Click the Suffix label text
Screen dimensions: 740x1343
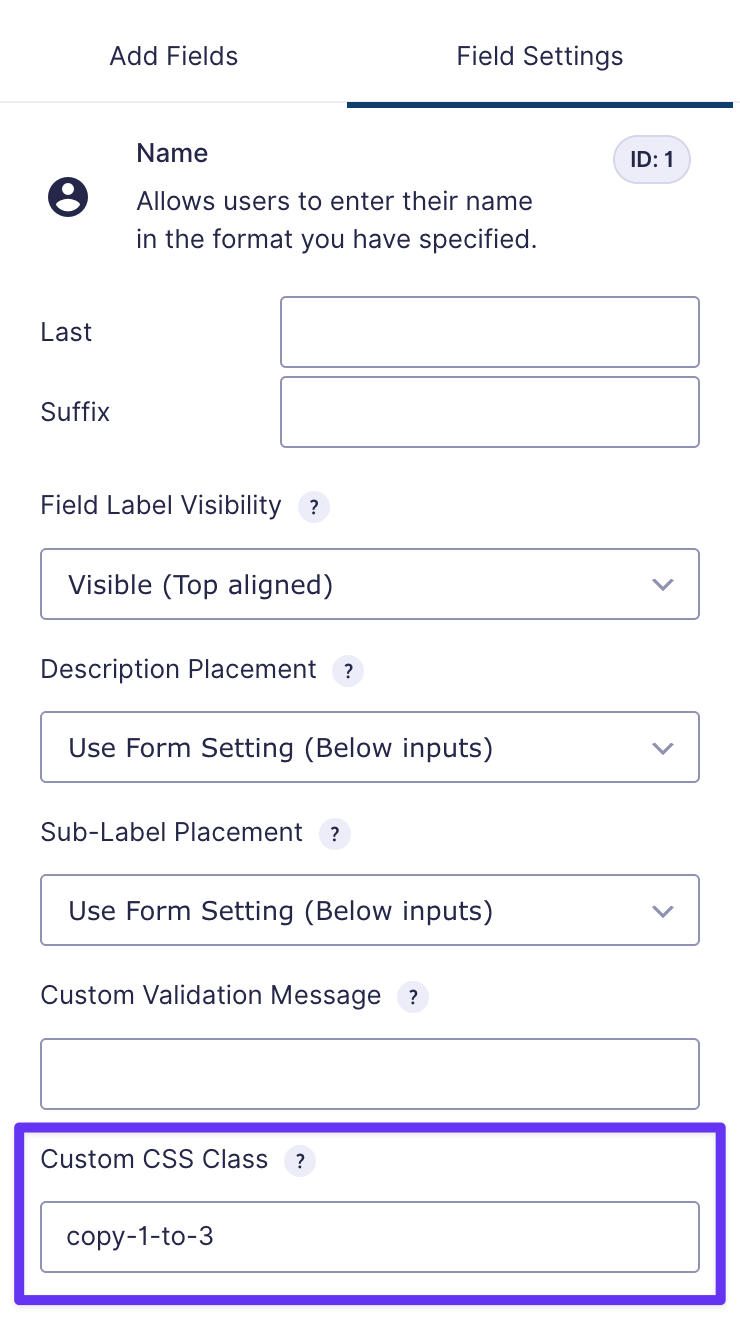point(75,412)
